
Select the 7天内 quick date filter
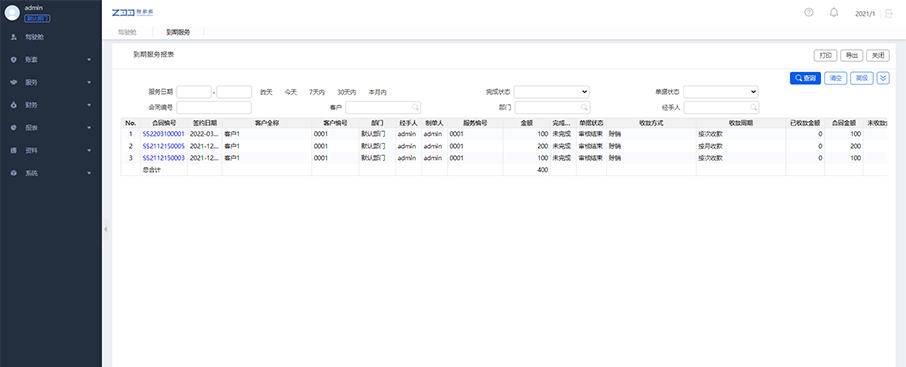(x=317, y=92)
